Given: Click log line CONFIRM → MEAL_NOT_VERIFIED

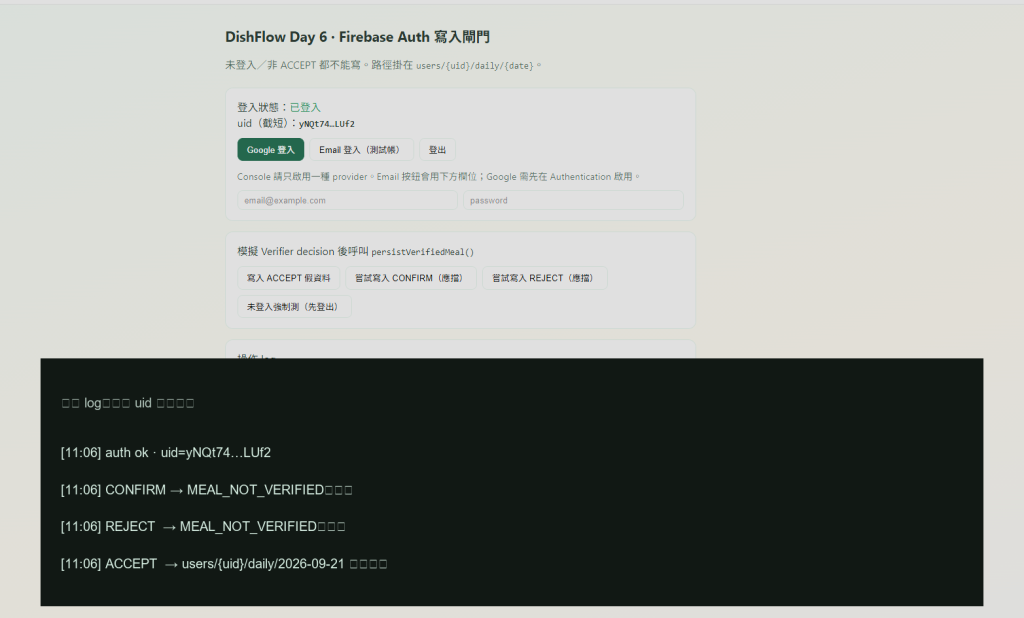Looking at the screenshot, I should pyautogui.click(x=206, y=490).
